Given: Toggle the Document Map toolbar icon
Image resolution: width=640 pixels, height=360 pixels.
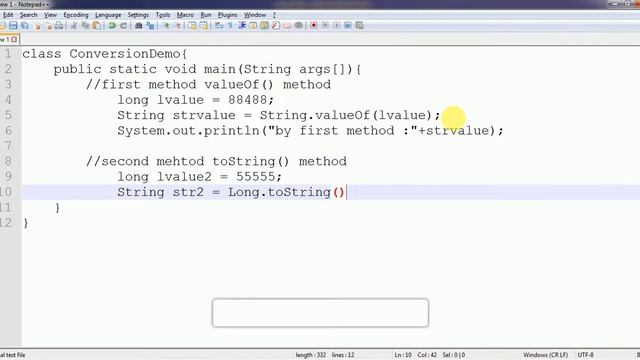Looking at the screenshot, I should point(264,26).
